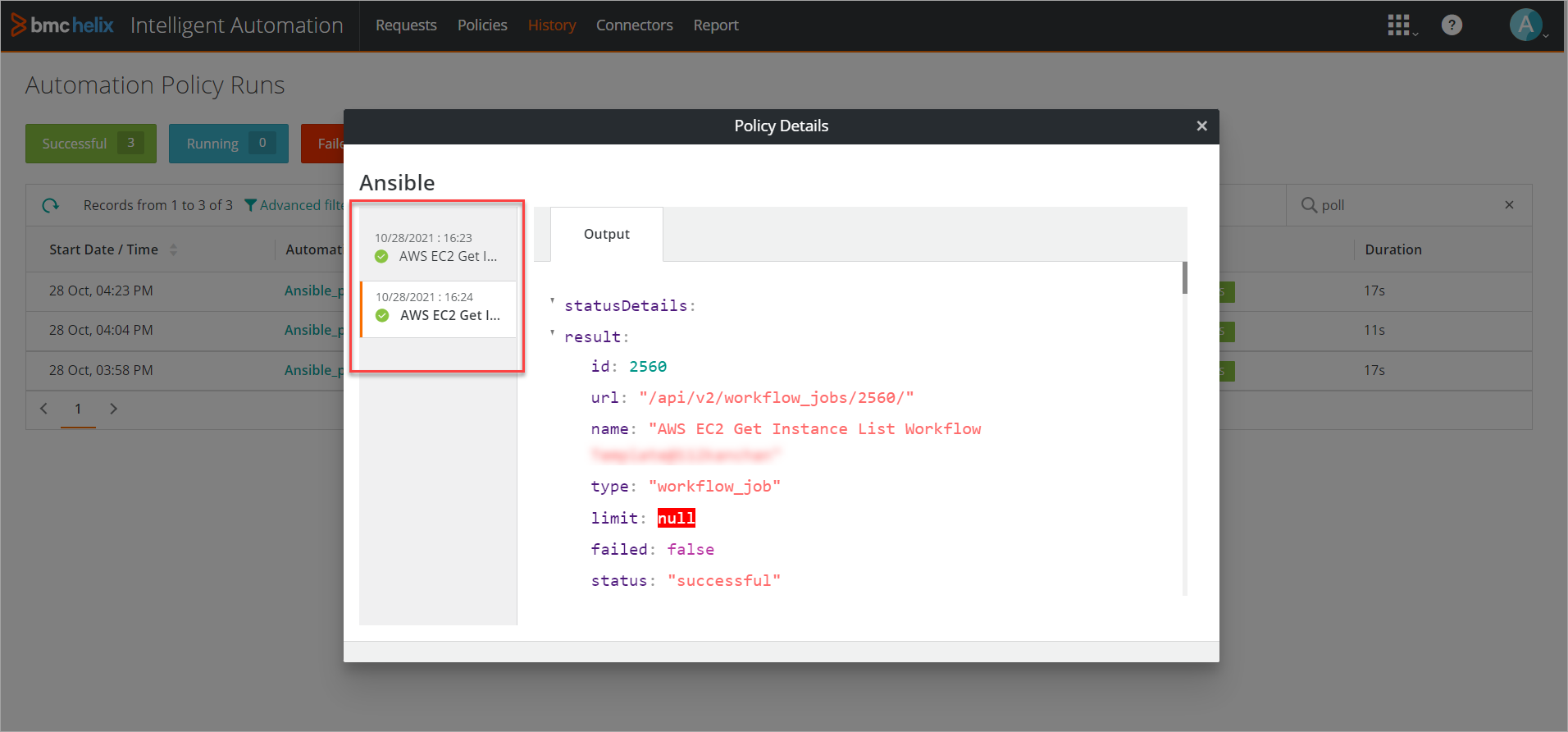Click the Duration column header
Image resolution: width=1568 pixels, height=732 pixels.
click(1393, 249)
